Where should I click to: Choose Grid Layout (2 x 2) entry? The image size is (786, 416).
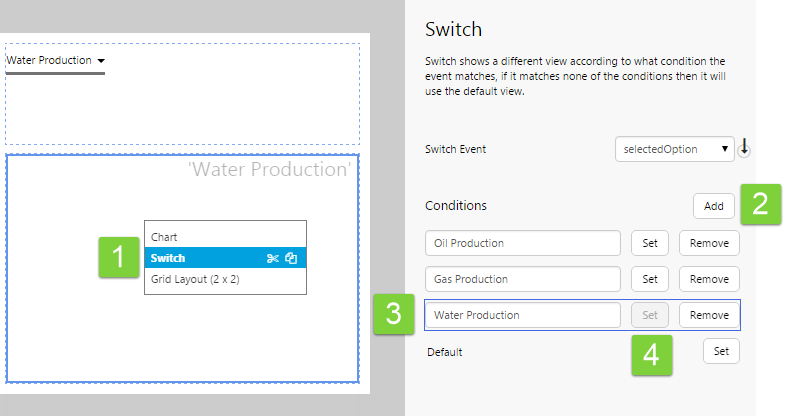(195, 279)
